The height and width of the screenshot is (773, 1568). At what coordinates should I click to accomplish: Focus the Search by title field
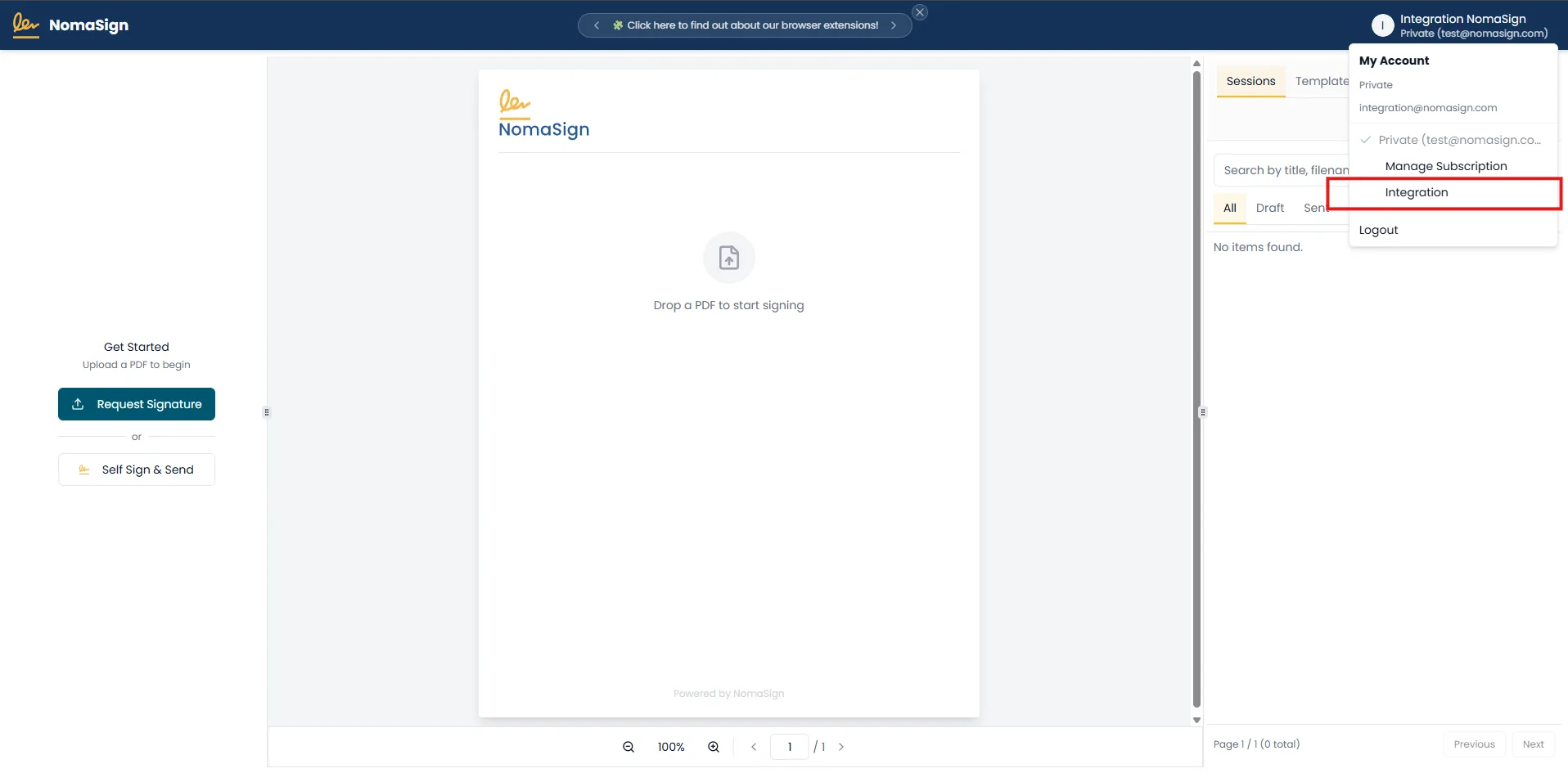coord(1282,170)
